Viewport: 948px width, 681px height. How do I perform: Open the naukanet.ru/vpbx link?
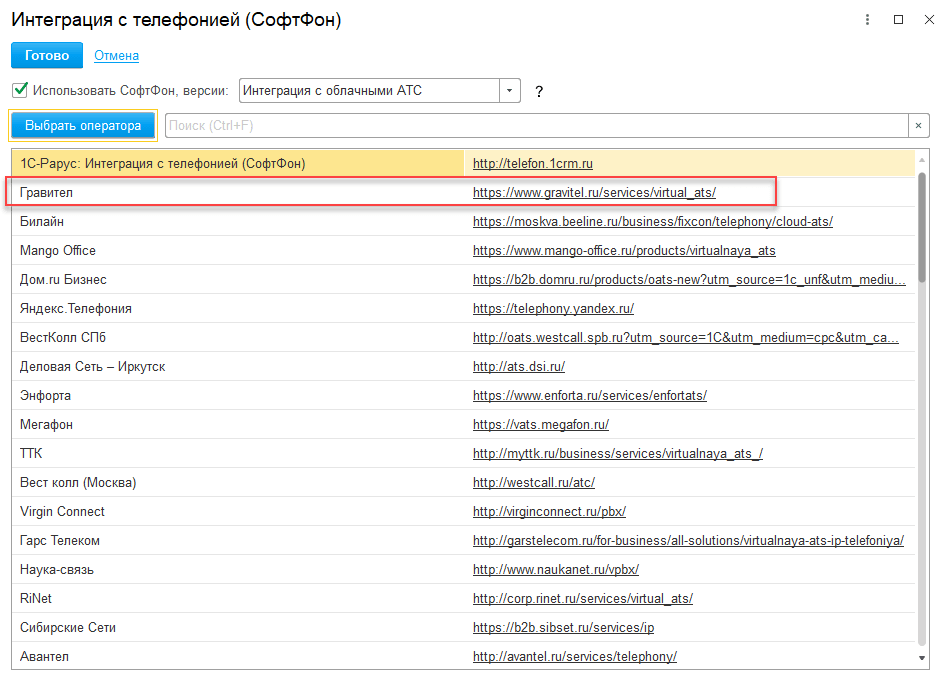[556, 570]
